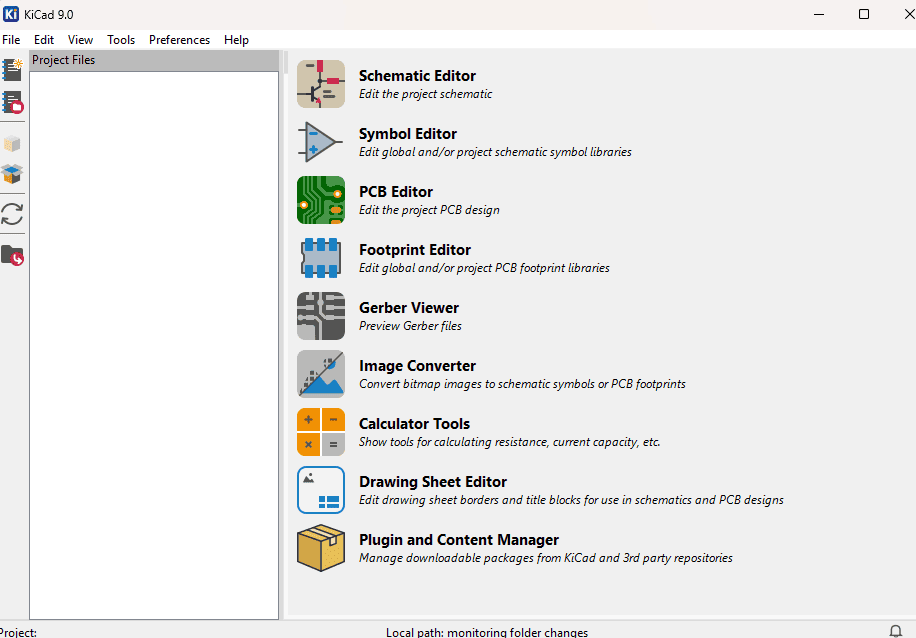Click the Refresh project tree icon
Screen dimensions: 916x638
coord(12,214)
